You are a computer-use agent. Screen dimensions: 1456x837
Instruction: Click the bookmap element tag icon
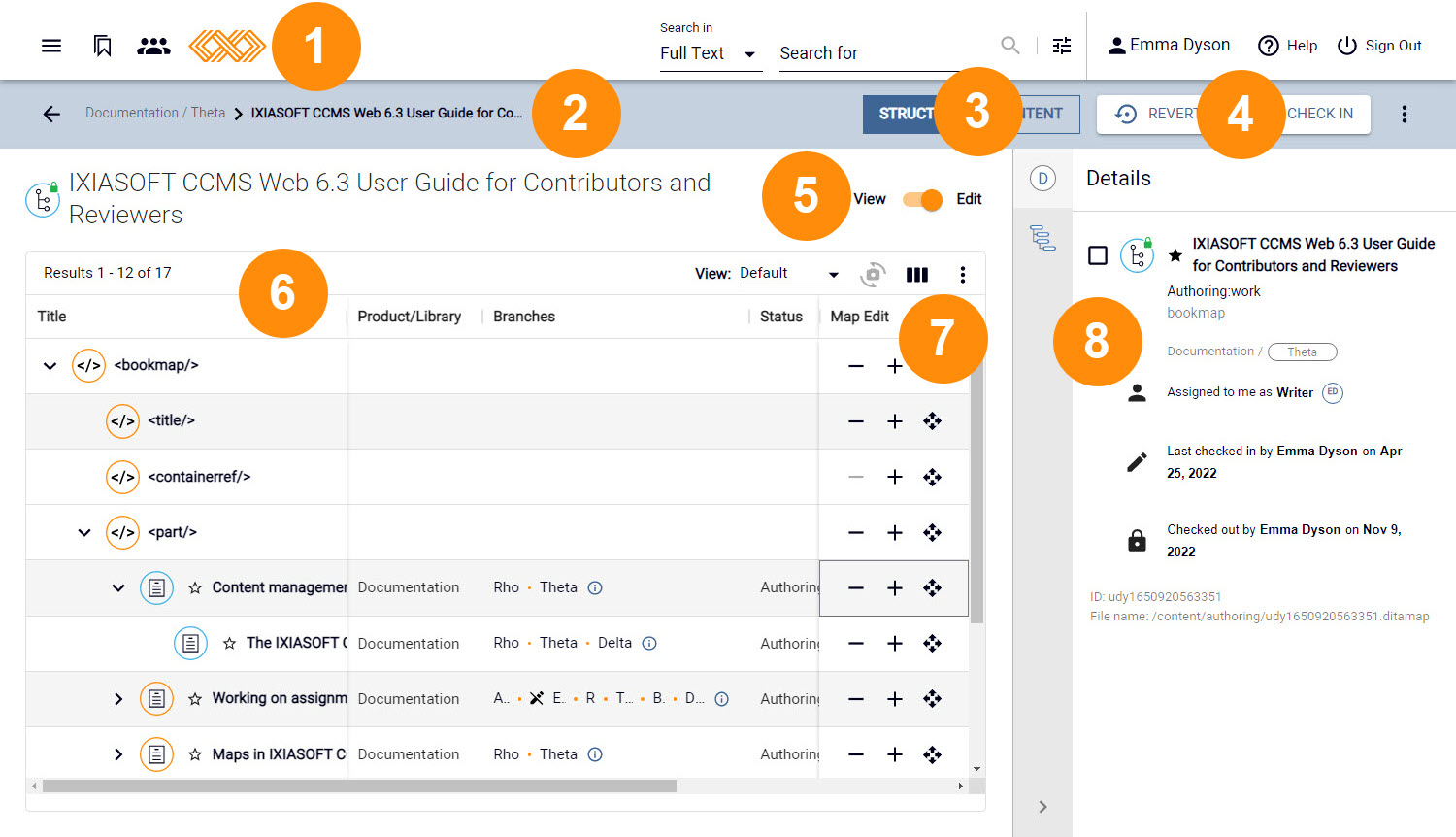coord(88,366)
